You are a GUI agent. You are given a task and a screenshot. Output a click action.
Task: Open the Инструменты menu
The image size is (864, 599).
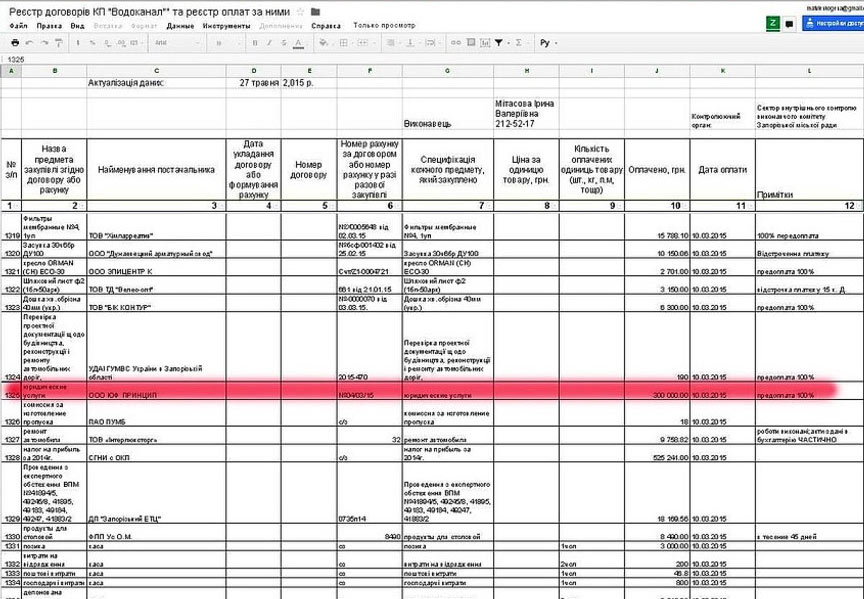(x=226, y=26)
